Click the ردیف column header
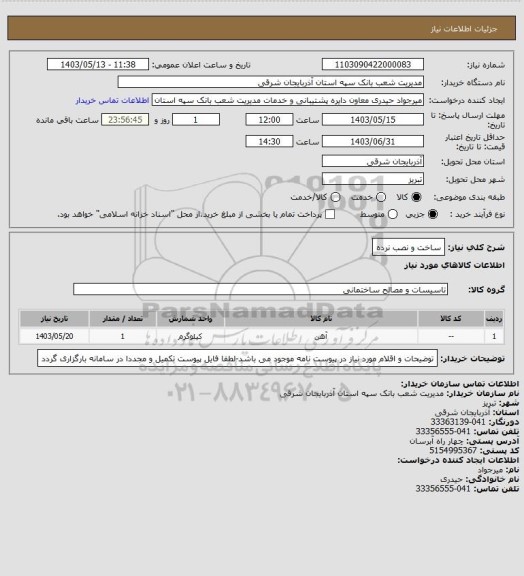This screenshot has height=576, width=524. (494, 318)
